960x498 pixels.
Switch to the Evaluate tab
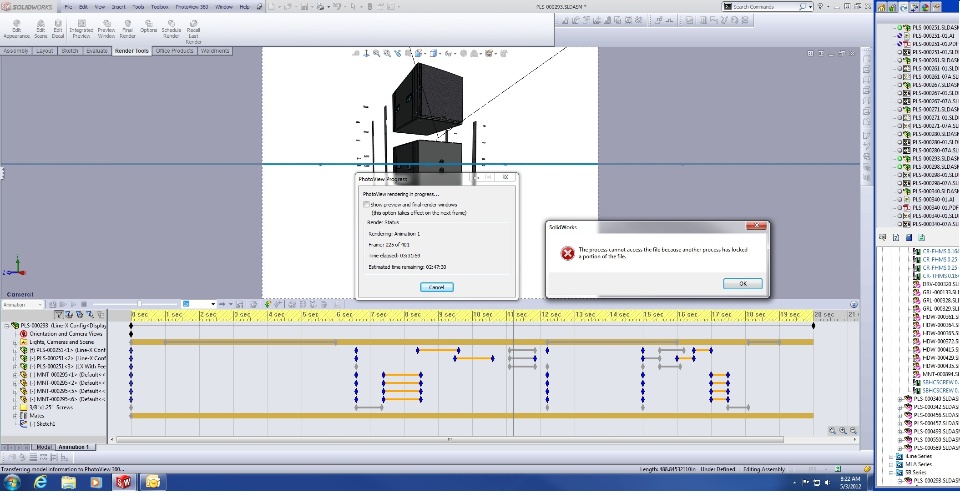coord(97,51)
